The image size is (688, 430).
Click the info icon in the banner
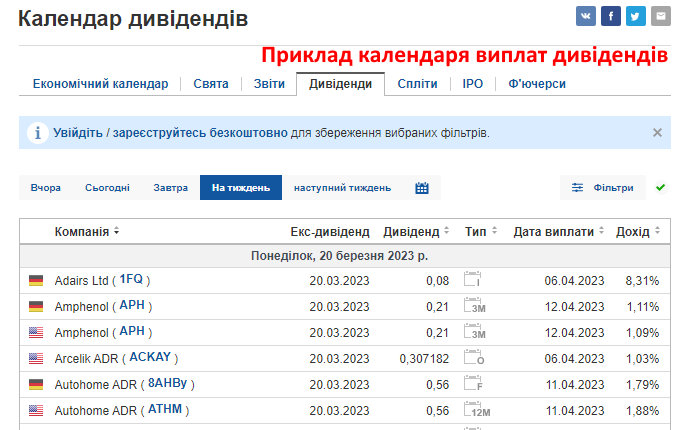pos(38,133)
